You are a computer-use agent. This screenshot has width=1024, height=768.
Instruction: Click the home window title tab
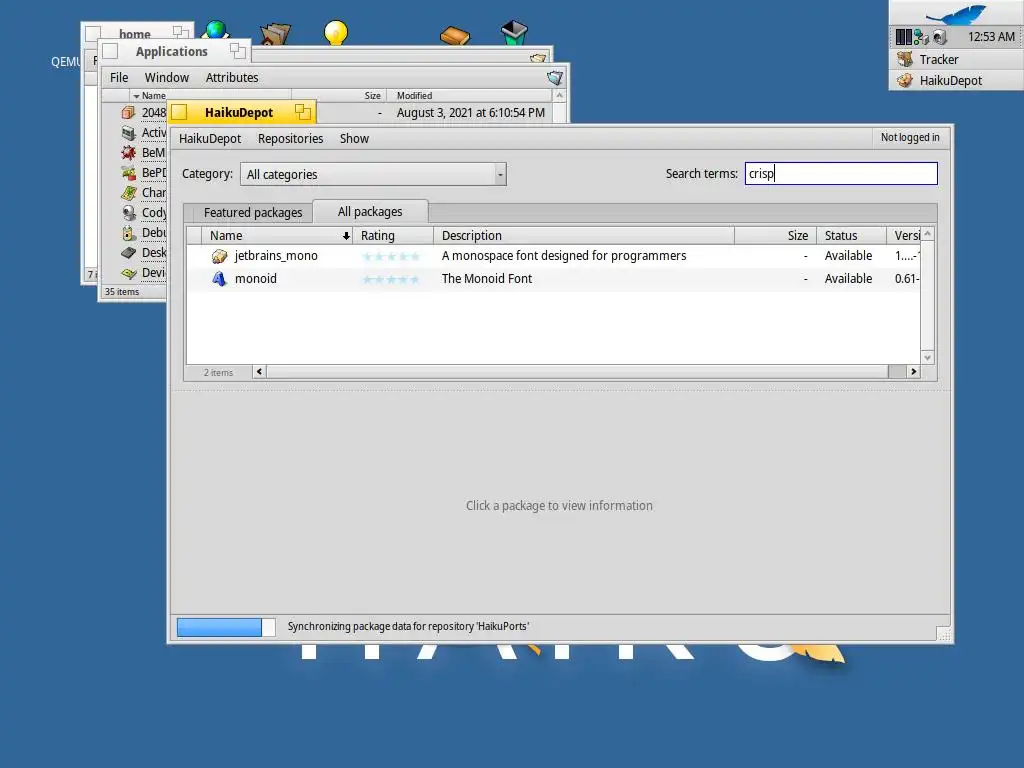coord(137,33)
